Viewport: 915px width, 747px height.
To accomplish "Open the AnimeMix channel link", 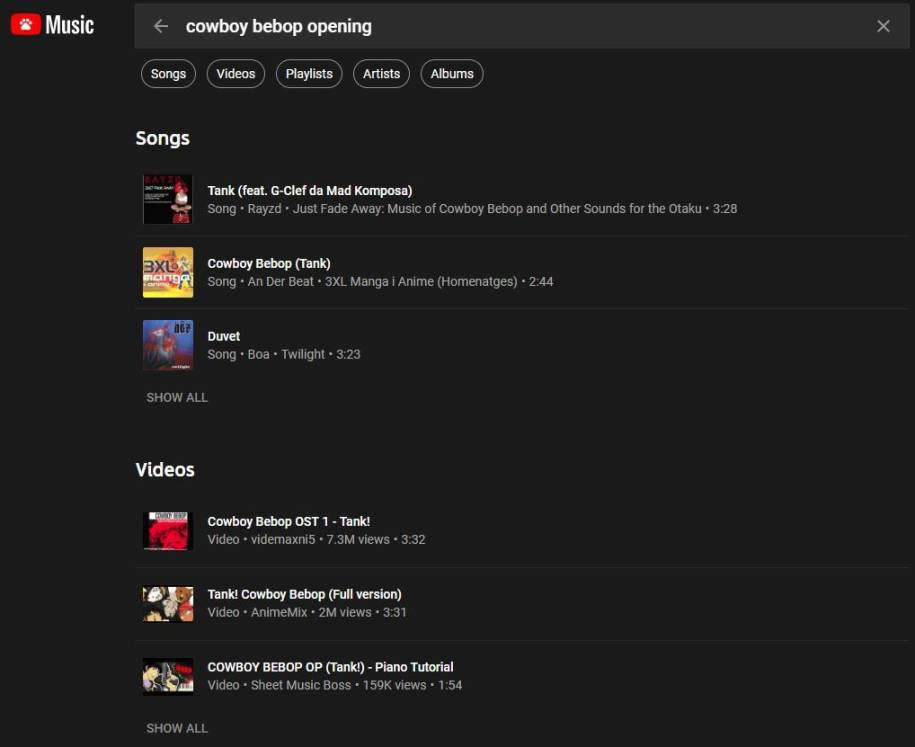I will tap(279, 613).
